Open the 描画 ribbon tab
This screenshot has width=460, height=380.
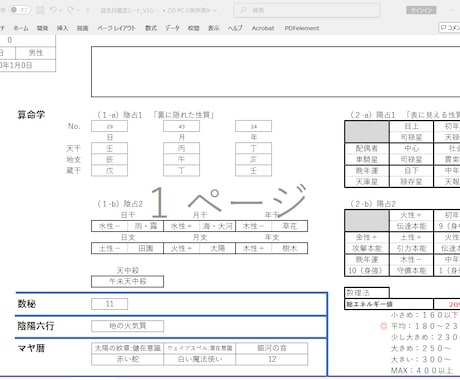coord(82,28)
